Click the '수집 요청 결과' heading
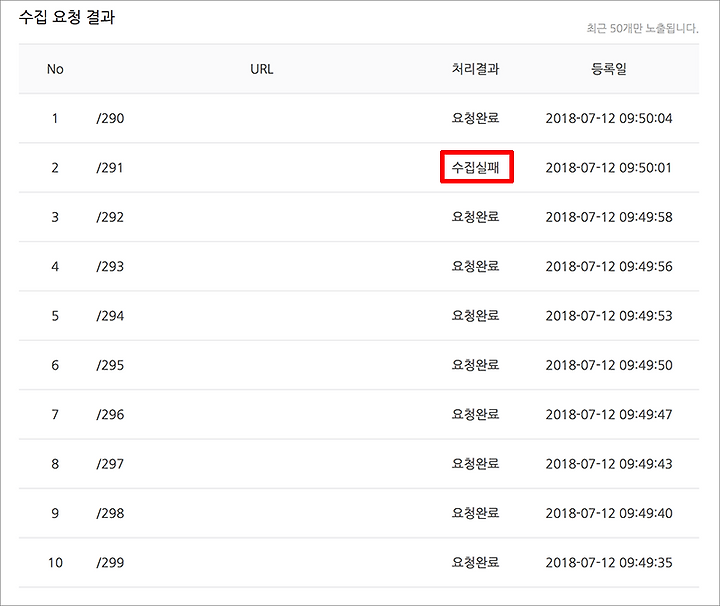Viewport: 720px width, 606px height. [67, 17]
